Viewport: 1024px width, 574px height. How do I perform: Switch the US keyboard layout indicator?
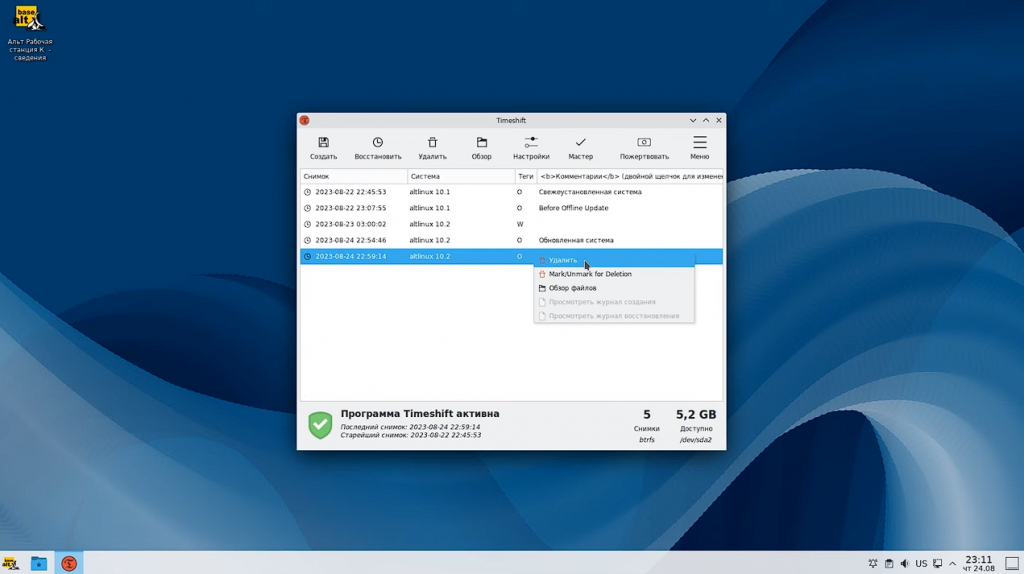coord(921,564)
